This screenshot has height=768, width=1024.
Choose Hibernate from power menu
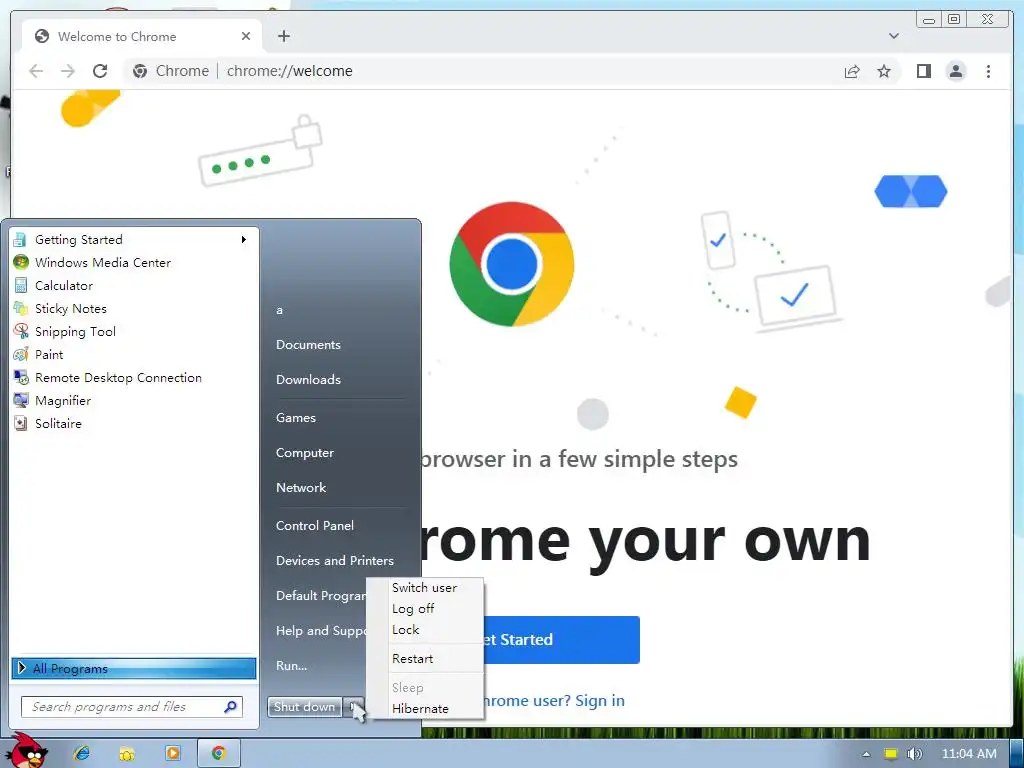(424, 709)
